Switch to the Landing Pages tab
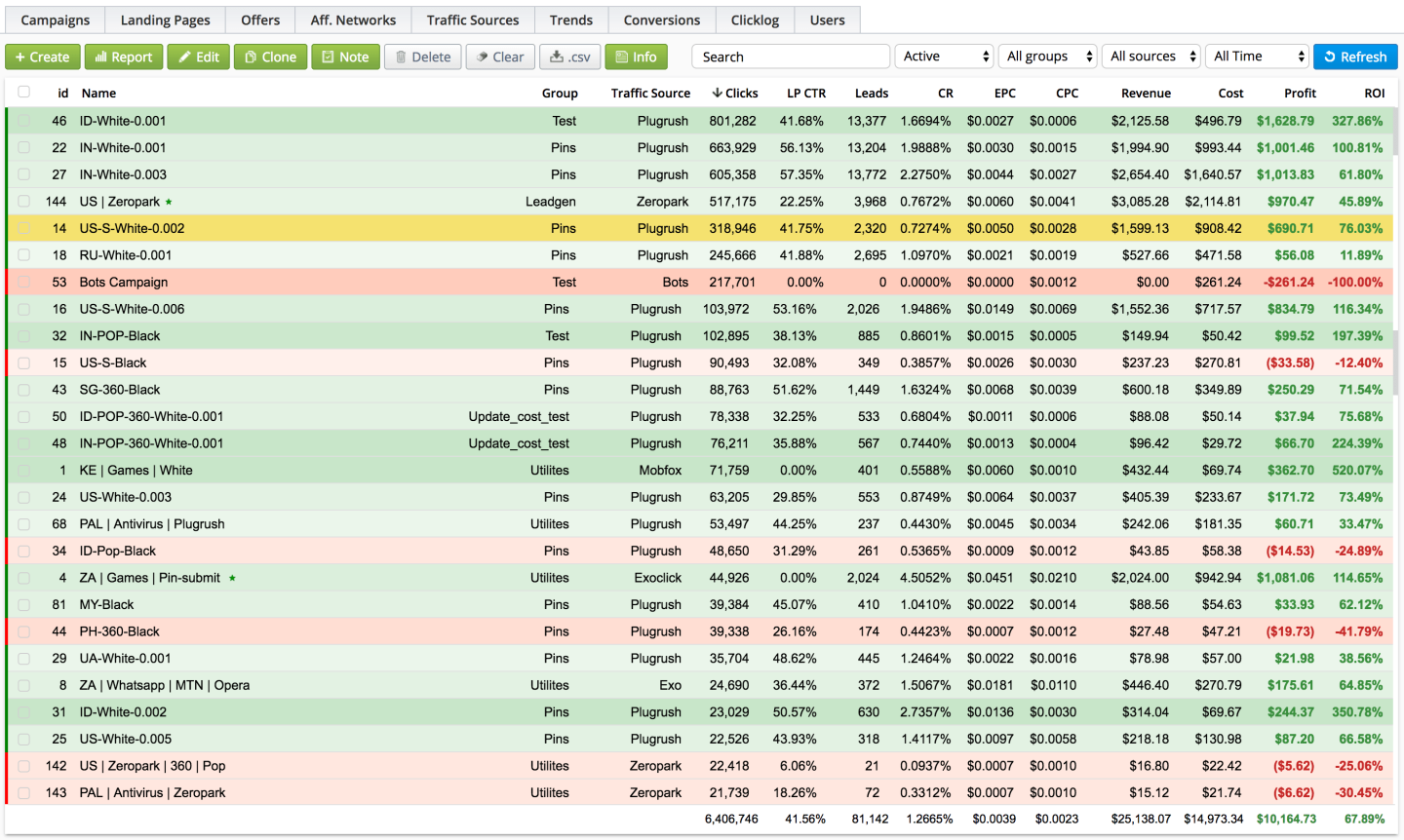The height and width of the screenshot is (840, 1404). (165, 20)
